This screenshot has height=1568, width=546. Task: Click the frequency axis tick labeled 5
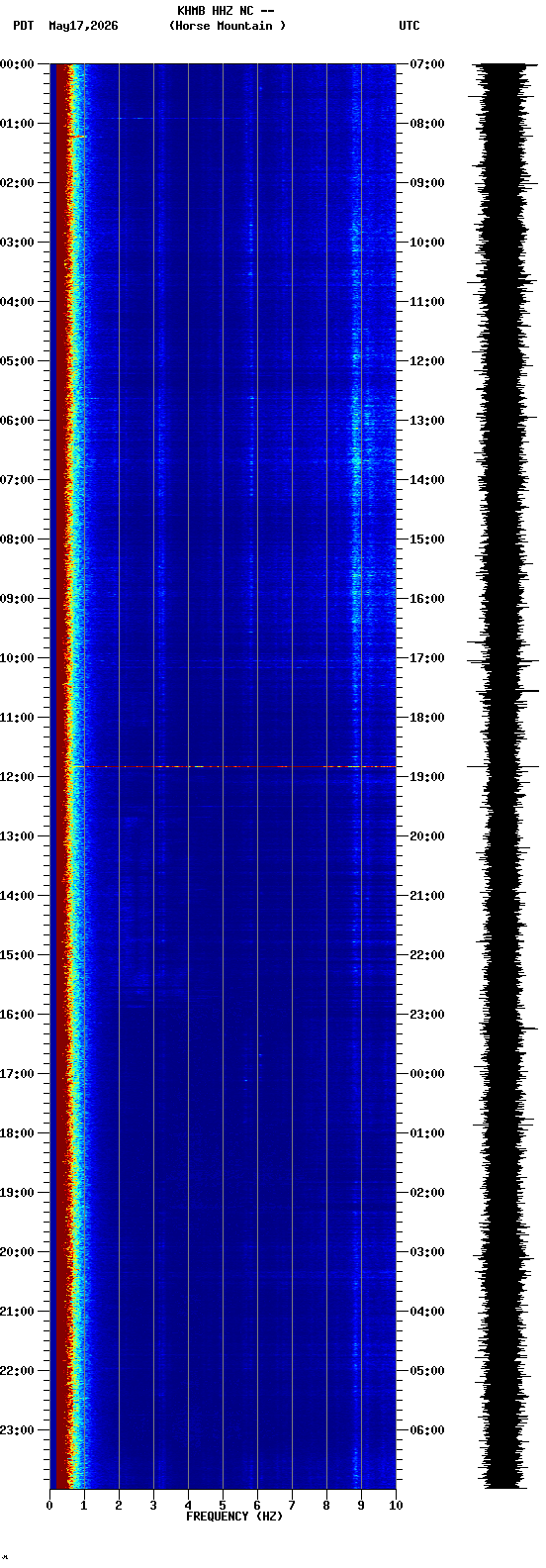click(223, 1506)
